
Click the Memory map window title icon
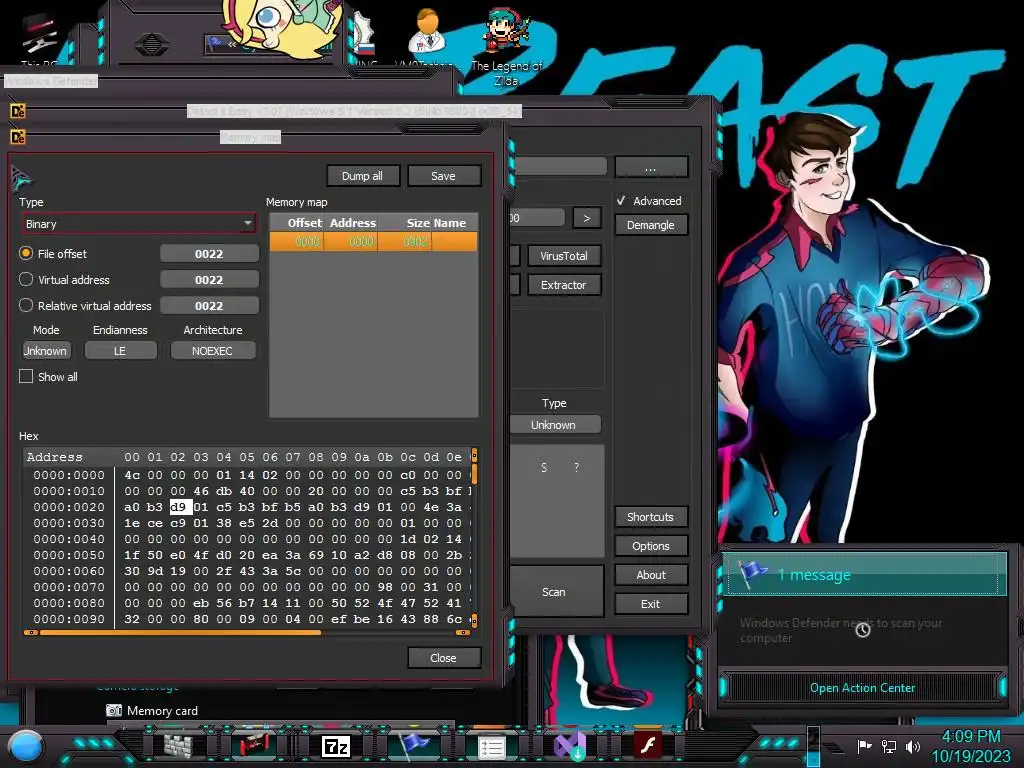[18, 137]
